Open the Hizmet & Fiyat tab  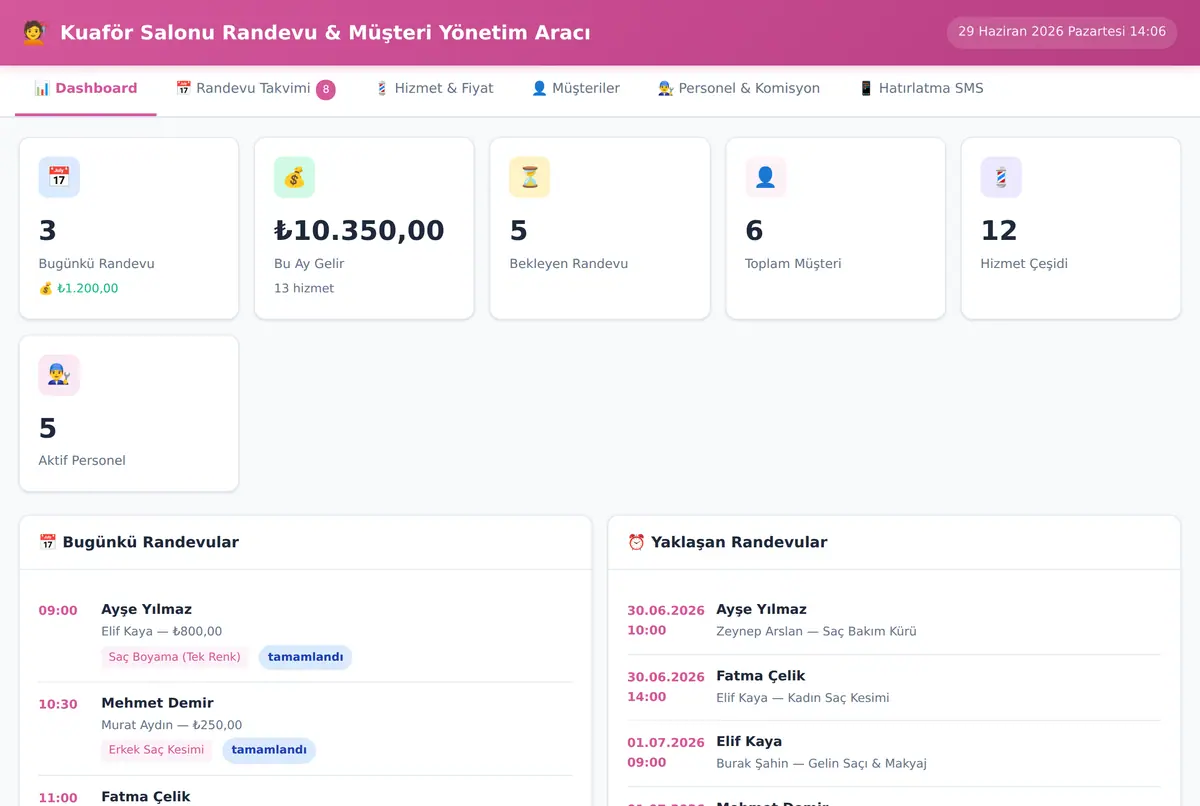[434, 88]
